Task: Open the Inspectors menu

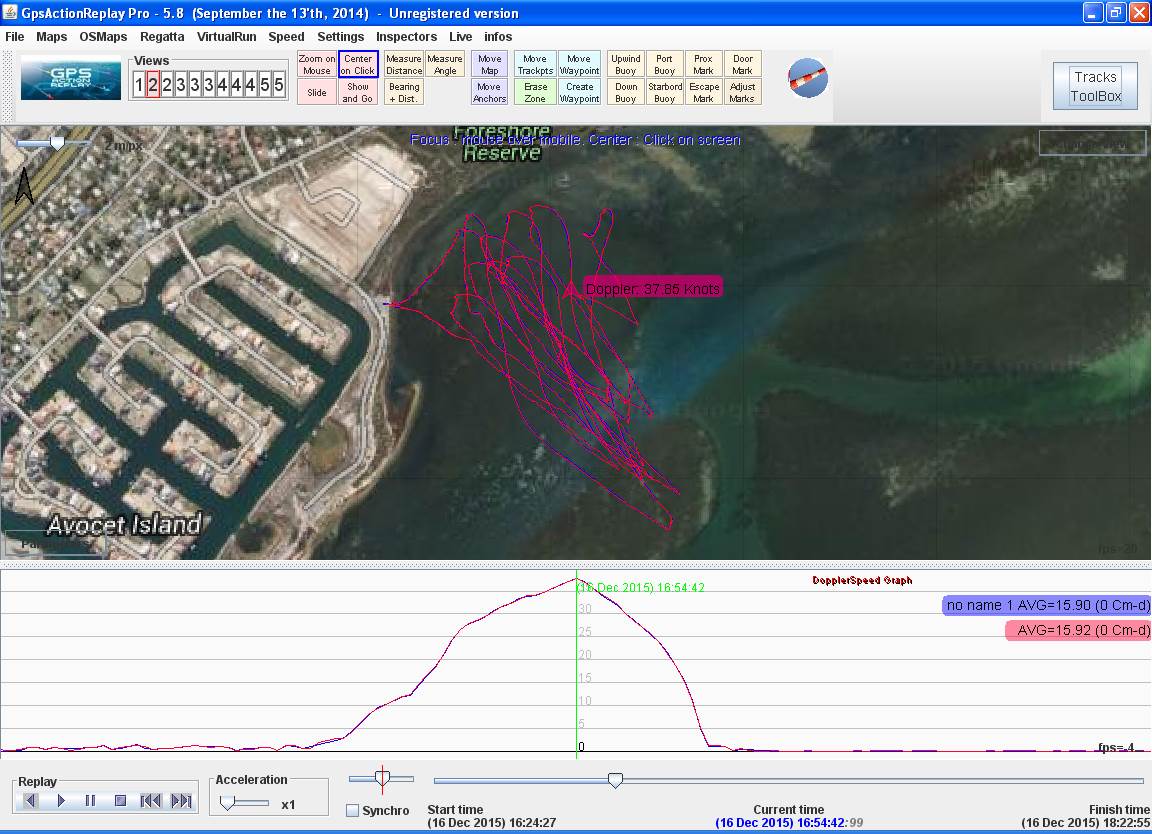Action: 406,37
